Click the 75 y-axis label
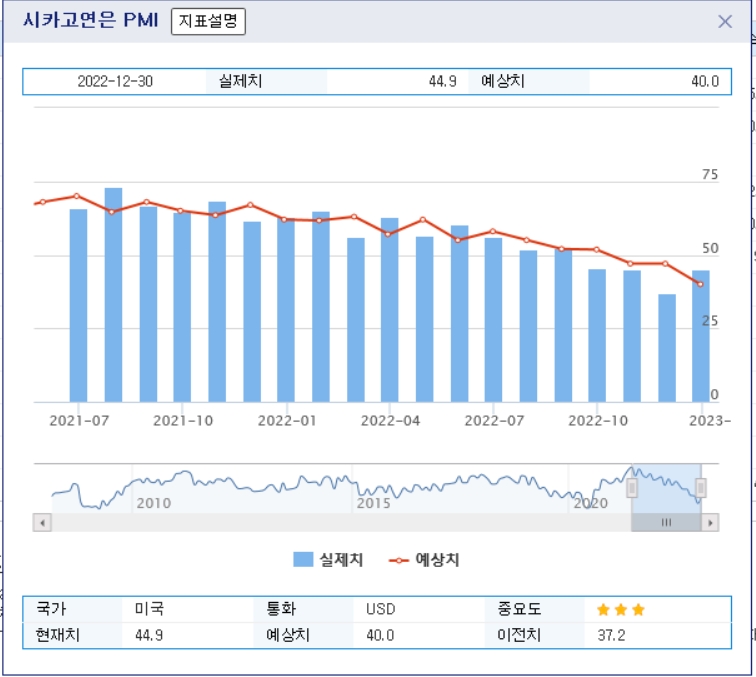Screen dimensions: 756x677 [x=710, y=175]
